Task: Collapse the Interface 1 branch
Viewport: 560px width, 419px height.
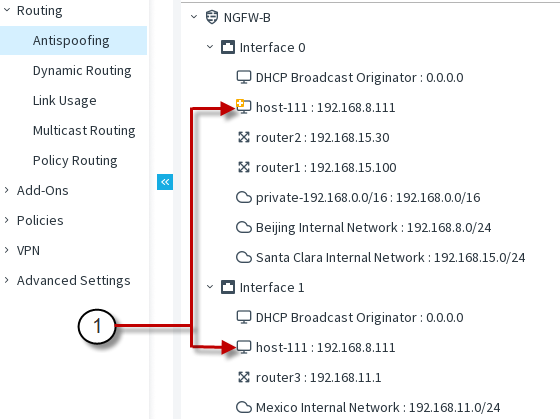Action: click(210, 287)
